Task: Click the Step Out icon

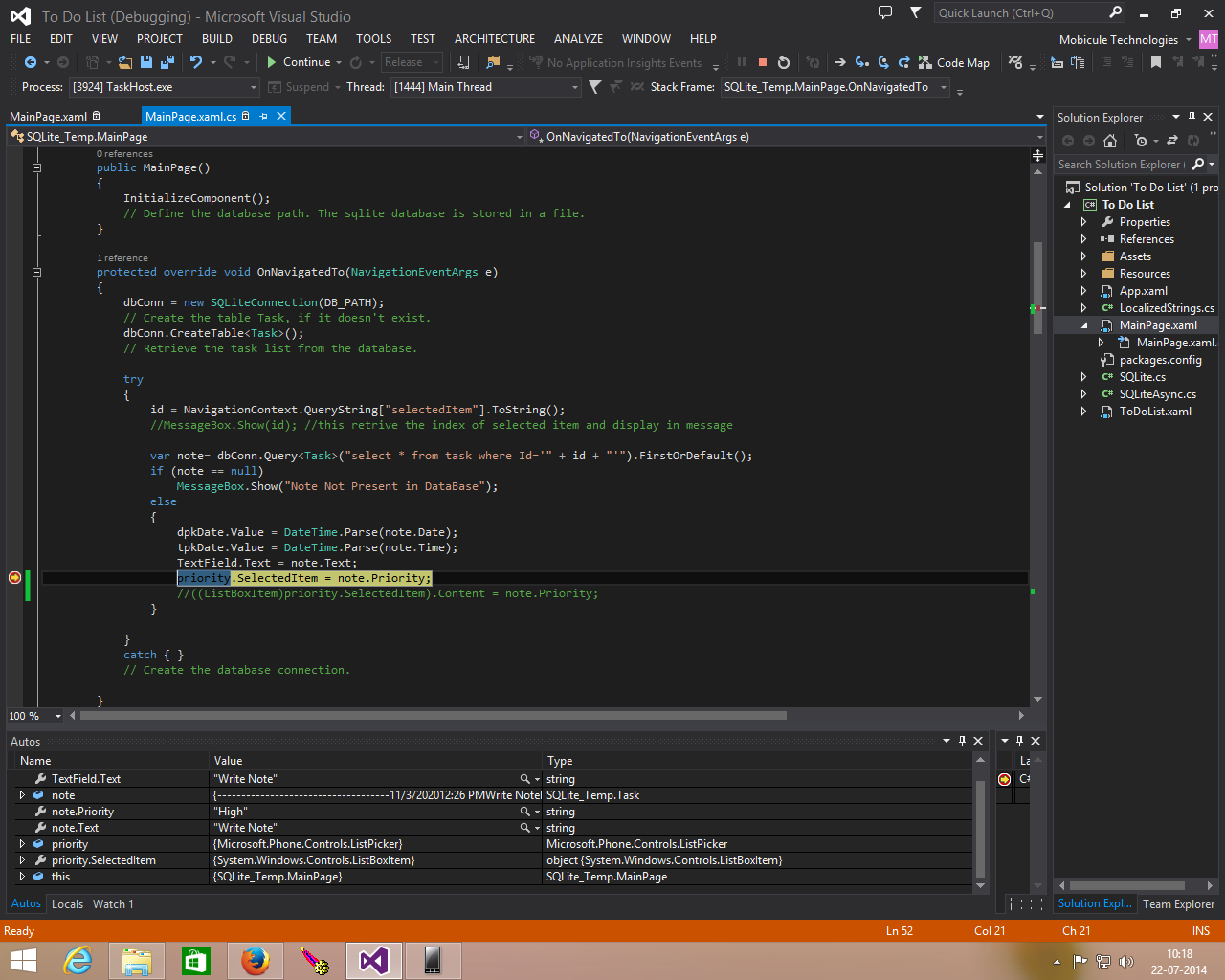Action: click(904, 62)
